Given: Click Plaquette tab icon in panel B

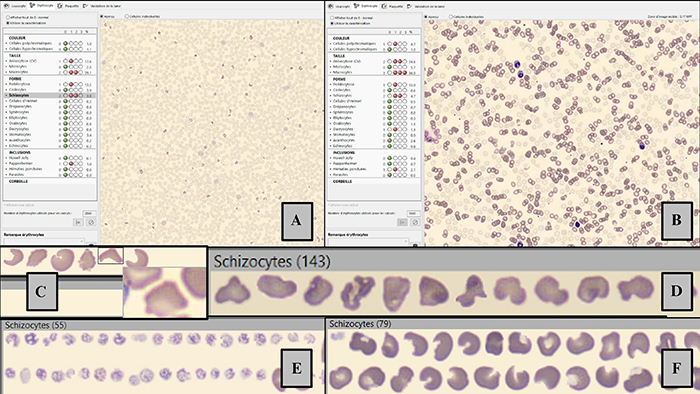Looking at the screenshot, I should tap(384, 6).
